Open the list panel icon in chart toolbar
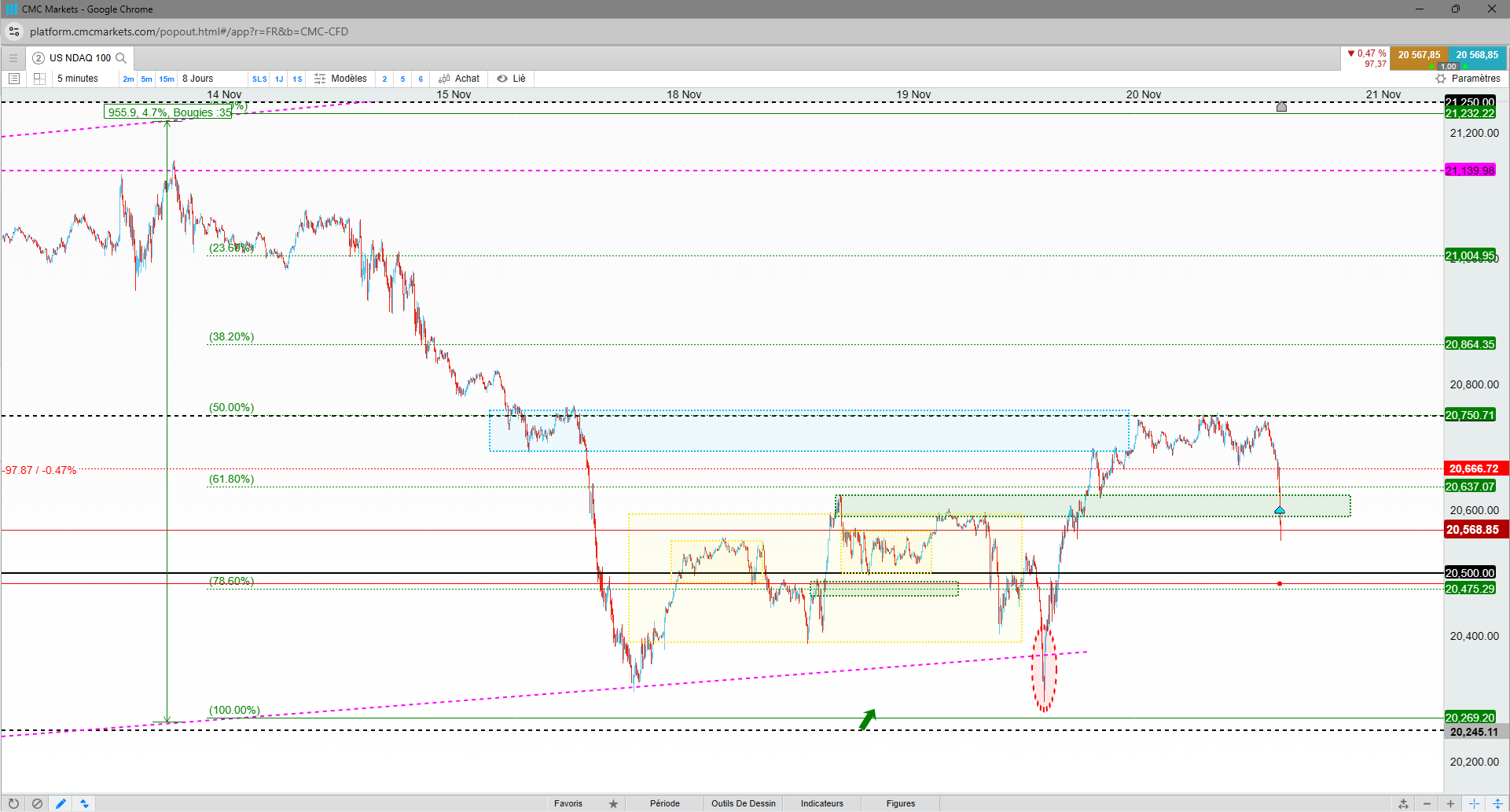1510x812 pixels. 14,79
